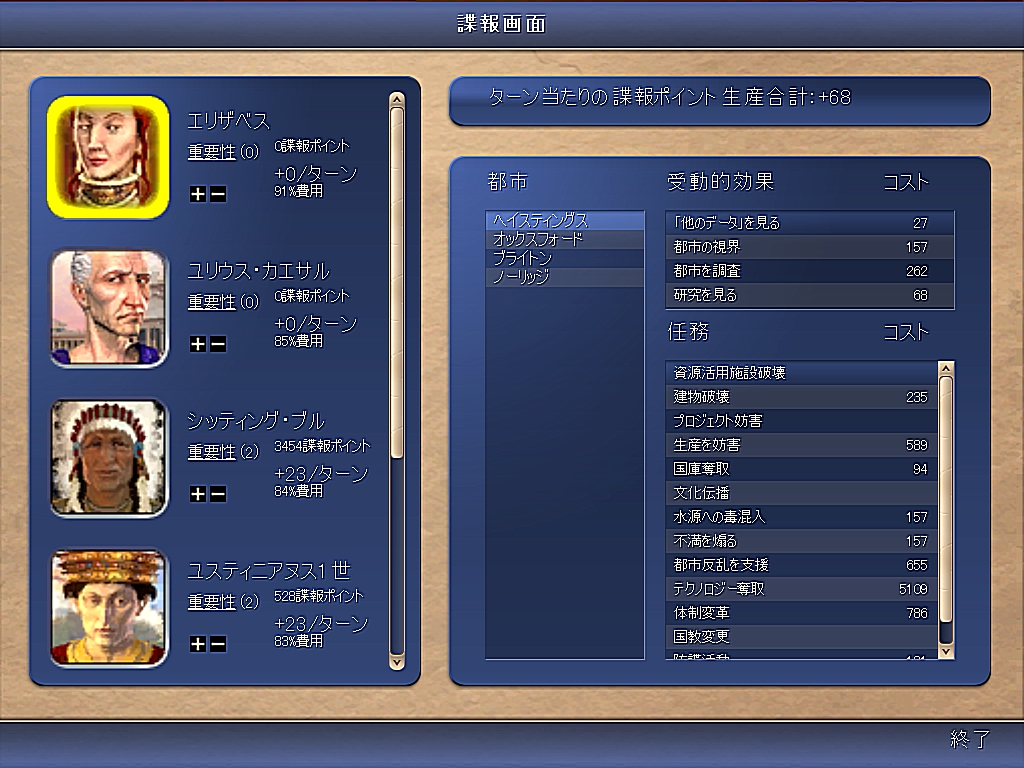Choose the mission 国教変更

point(802,637)
